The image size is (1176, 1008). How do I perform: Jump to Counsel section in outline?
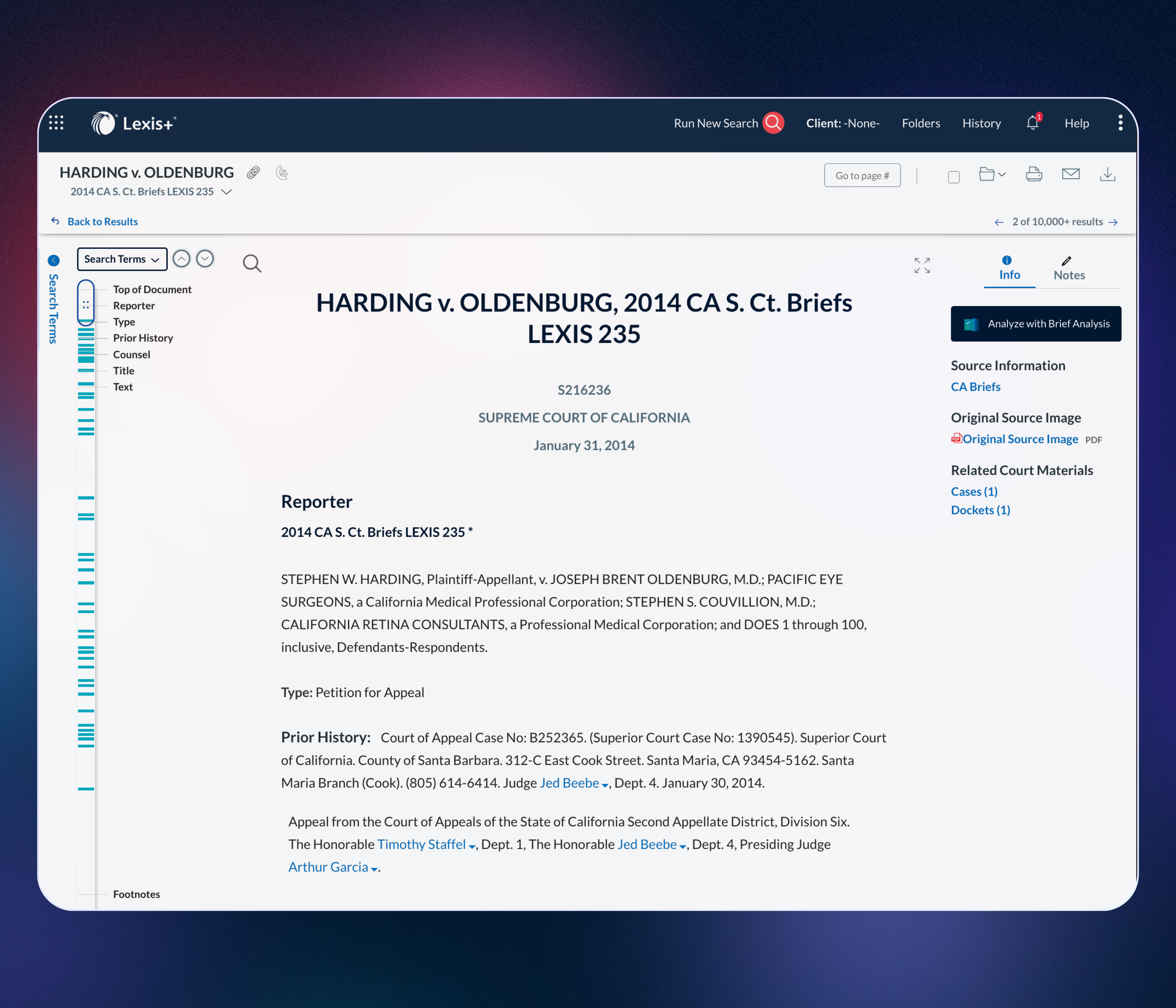[x=132, y=354]
